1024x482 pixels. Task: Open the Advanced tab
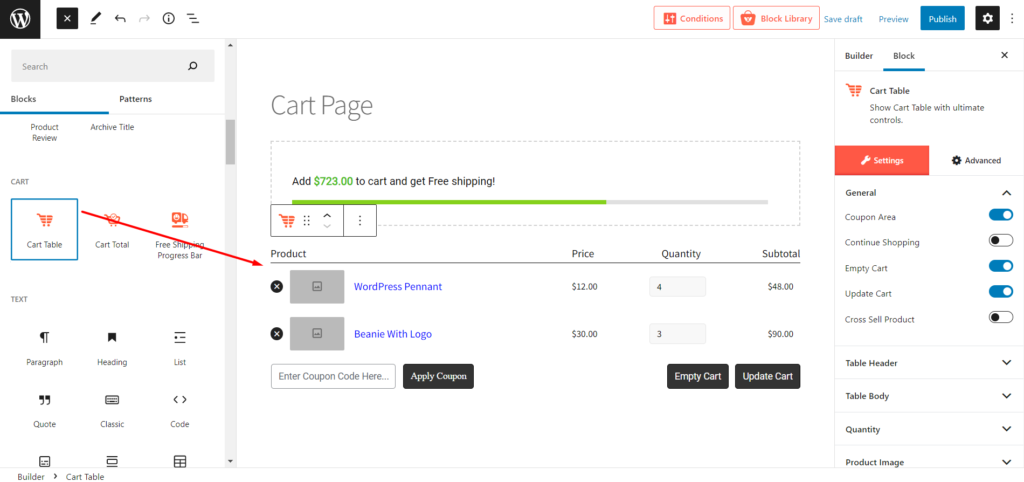[976, 160]
